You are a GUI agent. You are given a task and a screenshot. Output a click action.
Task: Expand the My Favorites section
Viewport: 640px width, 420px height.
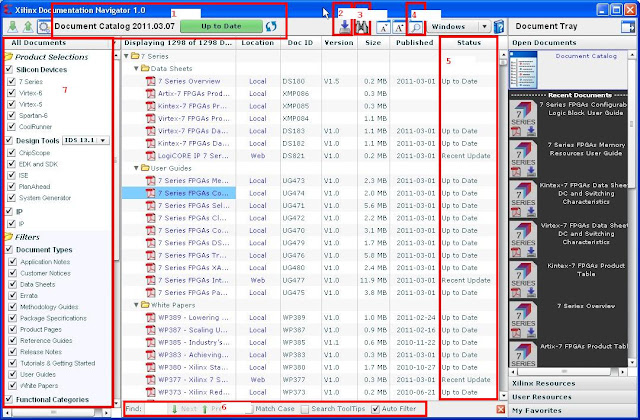571,410
